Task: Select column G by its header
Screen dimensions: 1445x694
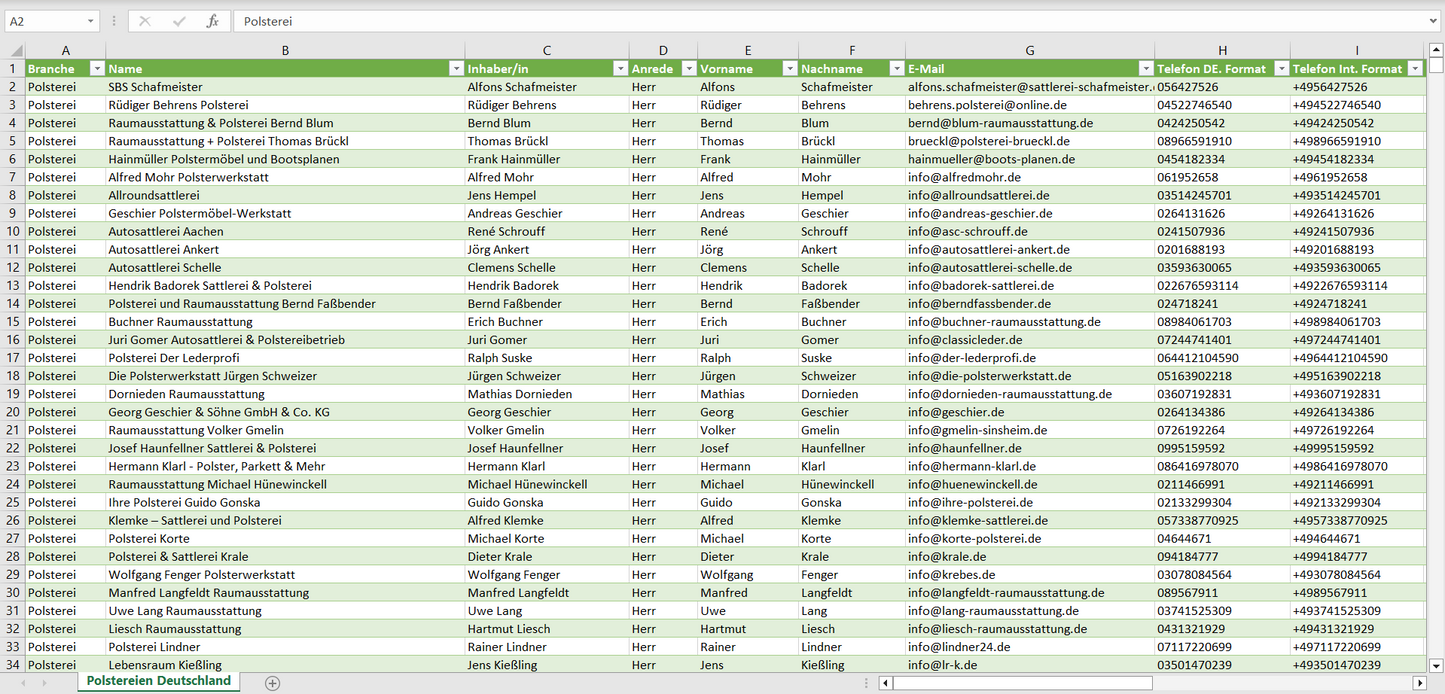Action: click(x=1029, y=51)
